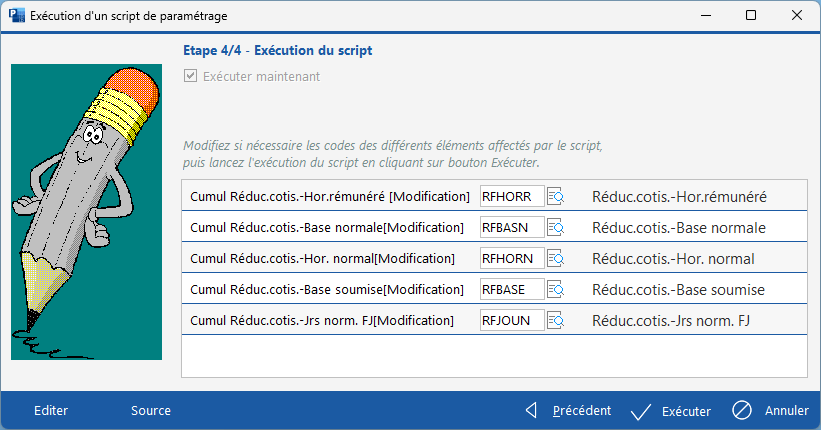Go back with the Précédent button
The width and height of the screenshot is (821, 430).
(569, 410)
